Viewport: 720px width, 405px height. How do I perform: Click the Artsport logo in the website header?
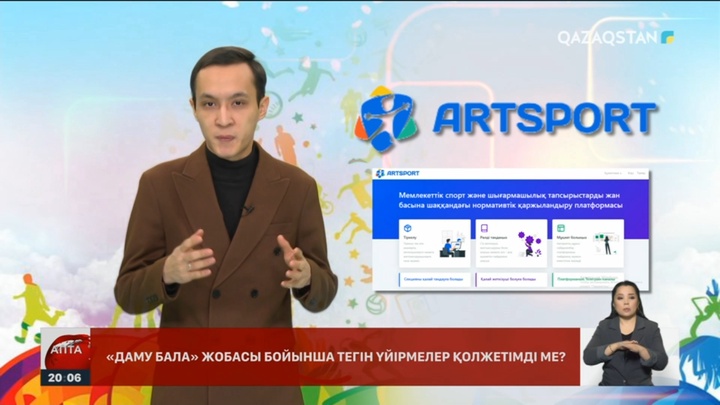point(398,173)
